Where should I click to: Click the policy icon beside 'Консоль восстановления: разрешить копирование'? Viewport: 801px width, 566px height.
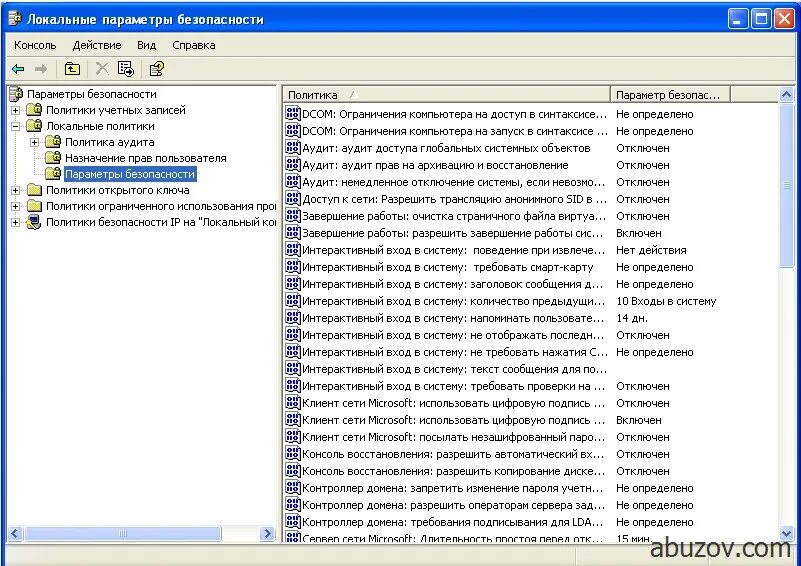[293, 470]
